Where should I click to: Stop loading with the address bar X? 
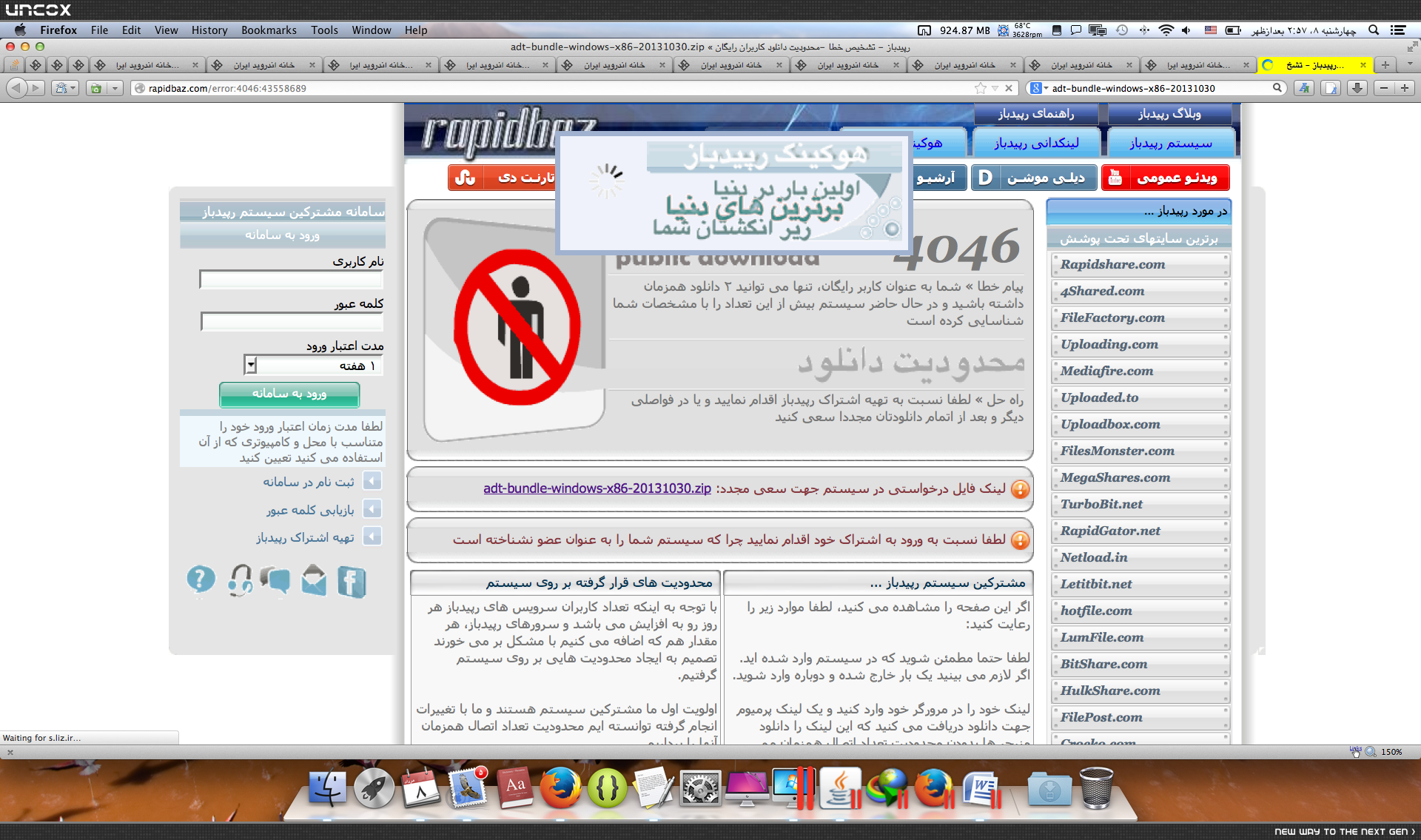pyautogui.click(x=1009, y=88)
